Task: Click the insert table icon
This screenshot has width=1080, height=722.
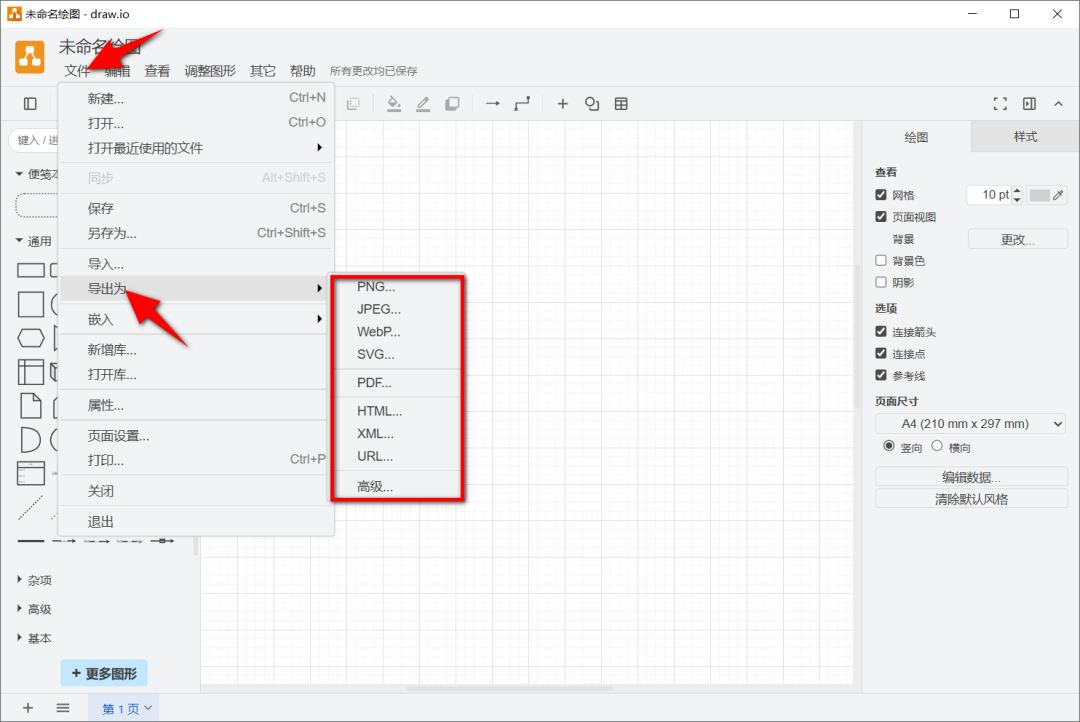Action: tap(621, 104)
